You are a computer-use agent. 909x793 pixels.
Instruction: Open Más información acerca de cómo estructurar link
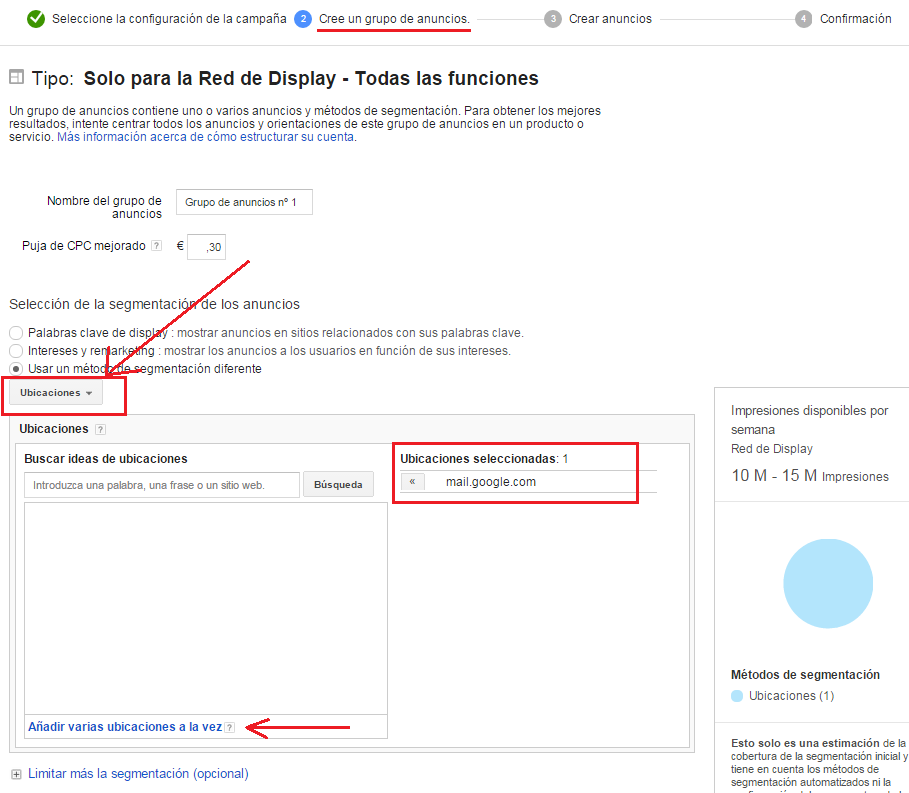point(206,137)
